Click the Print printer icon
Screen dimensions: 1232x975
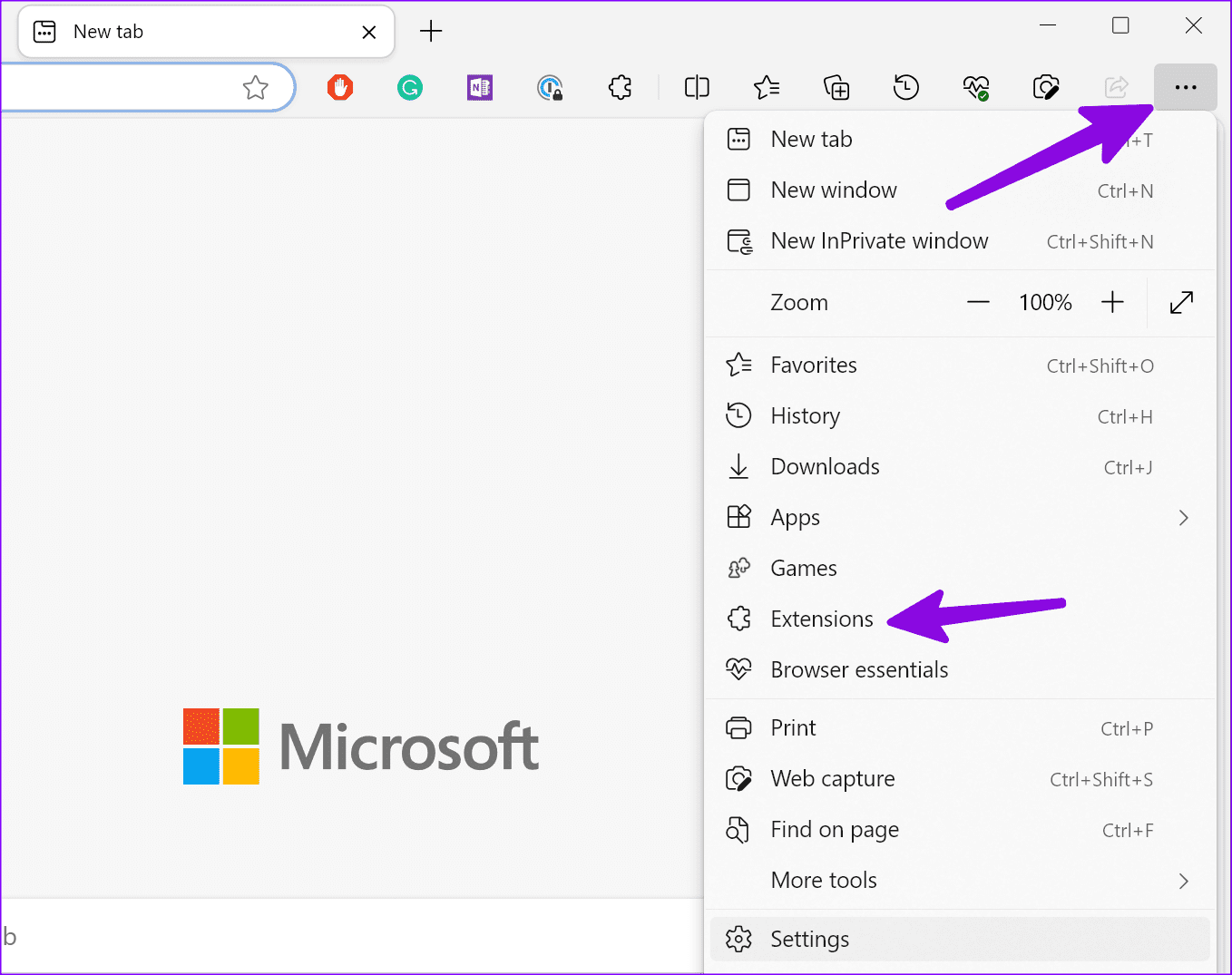click(739, 727)
